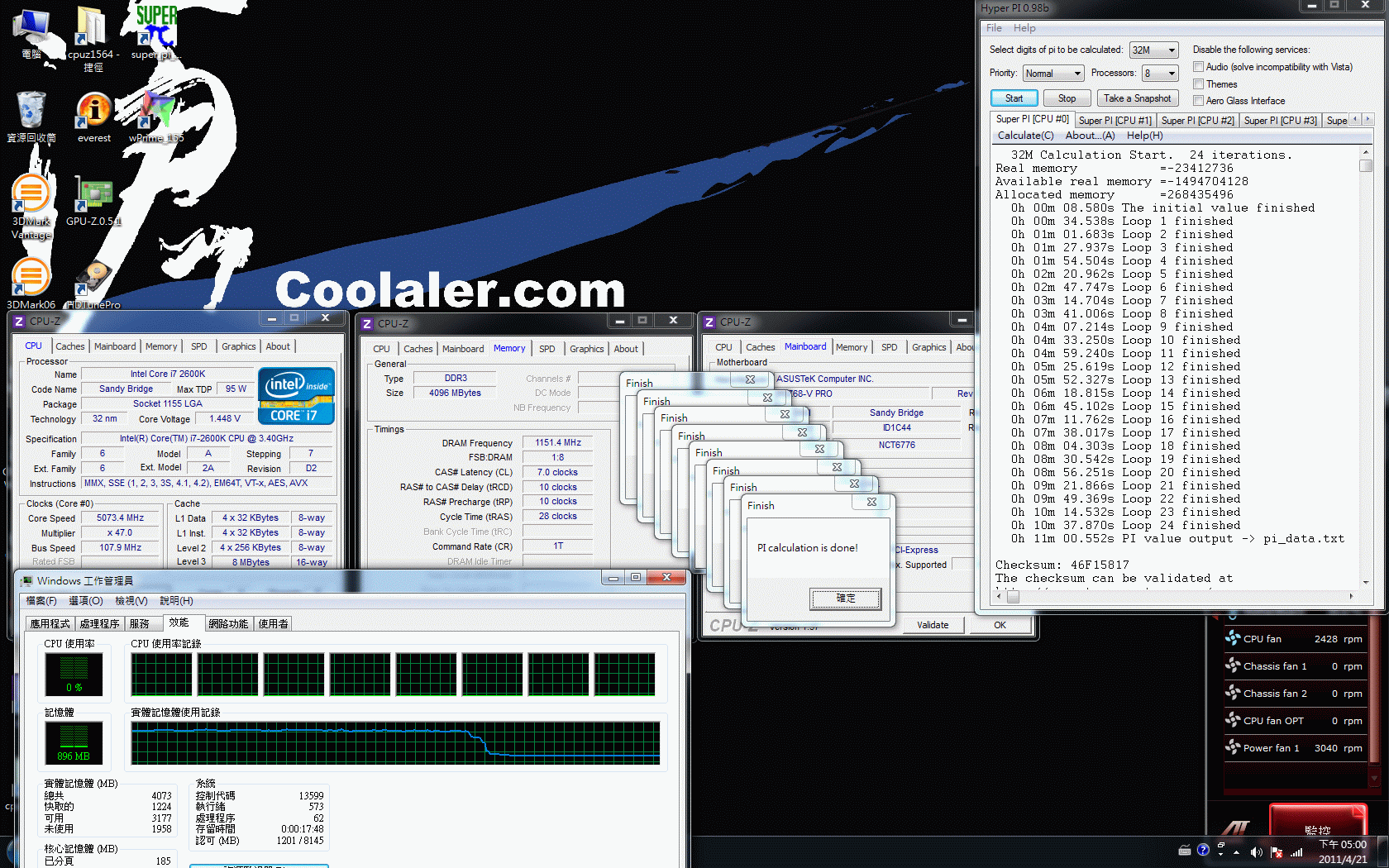Open the Priority Normal dropdown

pos(1053,74)
